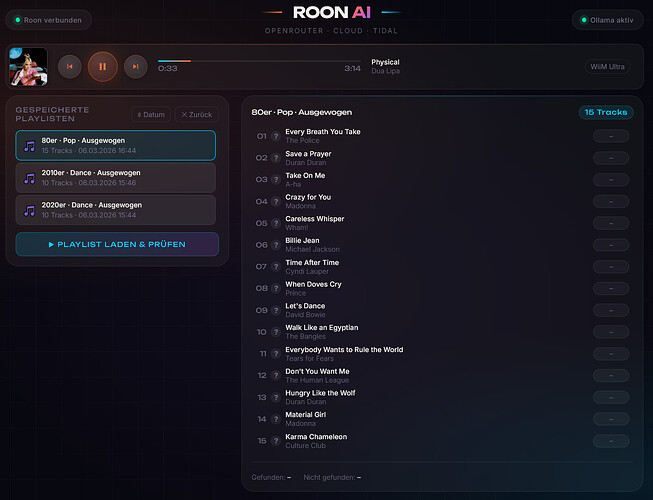Click status pill for Crazy for You
653x500 pixels.
pos(611,201)
